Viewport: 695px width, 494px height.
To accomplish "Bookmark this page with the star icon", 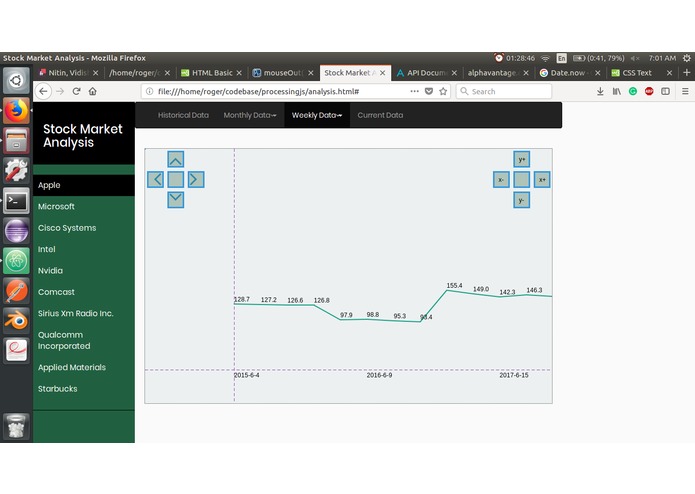I will point(443,91).
